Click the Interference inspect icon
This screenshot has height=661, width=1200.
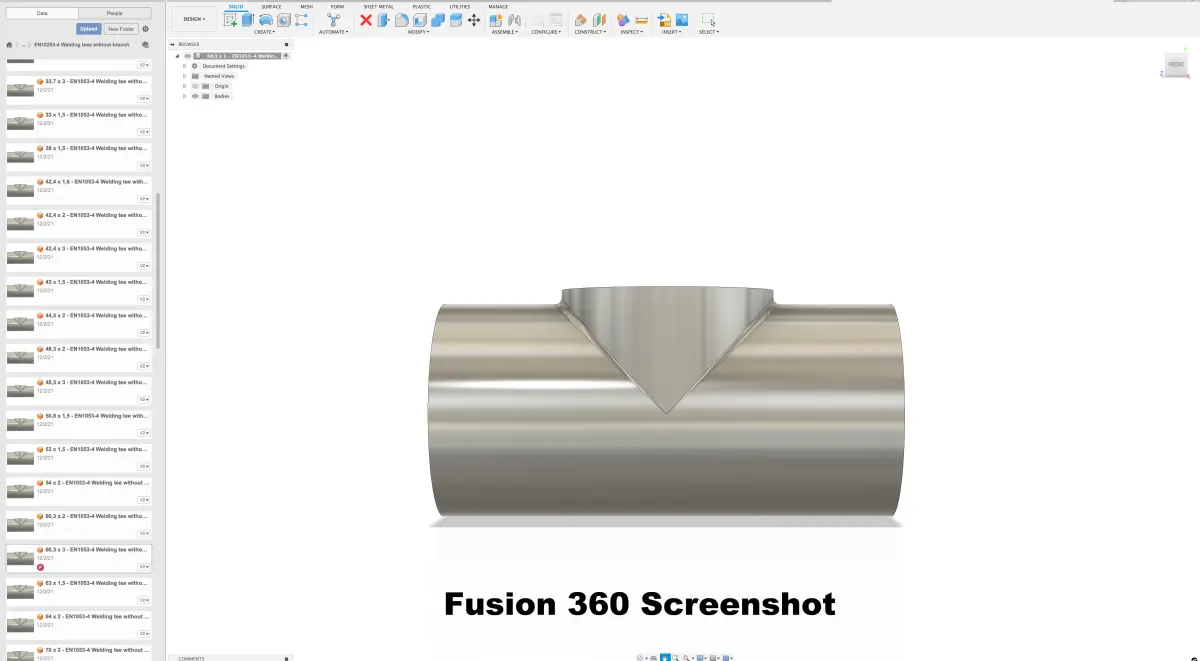pos(623,20)
